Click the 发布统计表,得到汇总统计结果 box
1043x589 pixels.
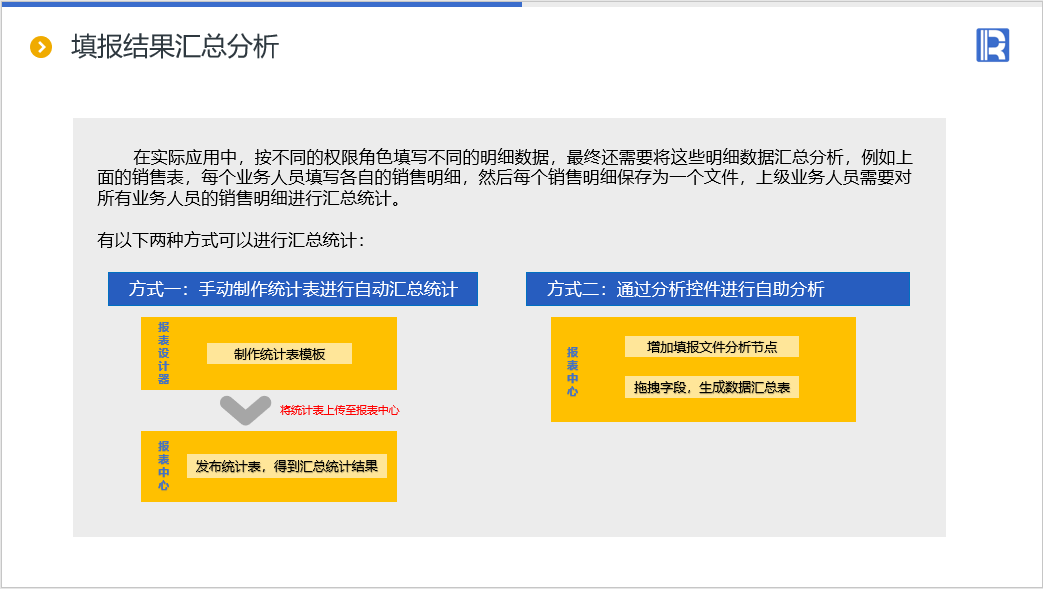(x=287, y=466)
